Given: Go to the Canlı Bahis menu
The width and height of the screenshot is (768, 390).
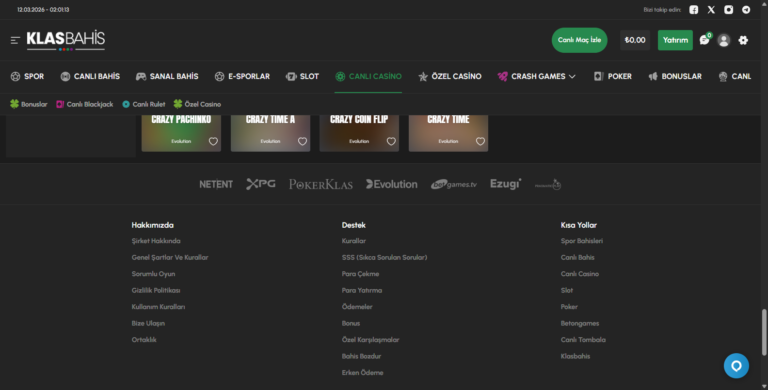Looking at the screenshot, I should tap(90, 76).
